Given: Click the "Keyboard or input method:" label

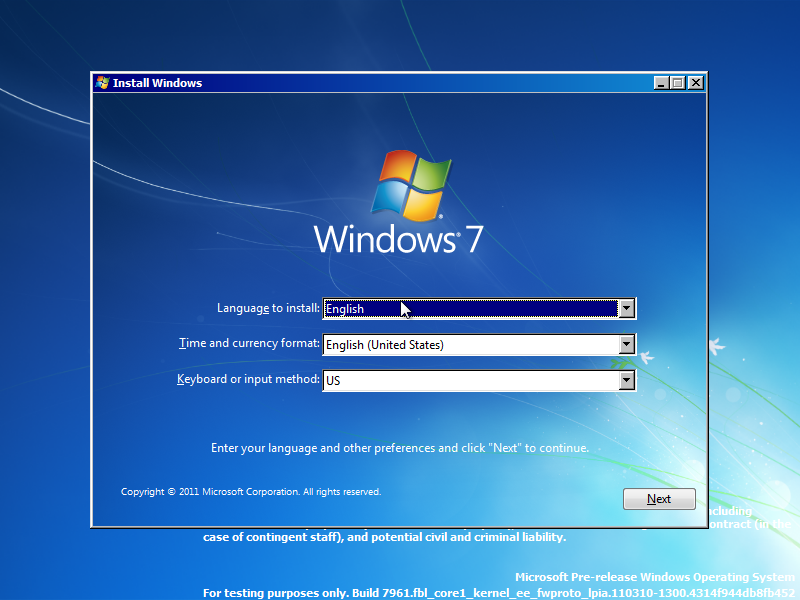Looking at the screenshot, I should 248,379.
